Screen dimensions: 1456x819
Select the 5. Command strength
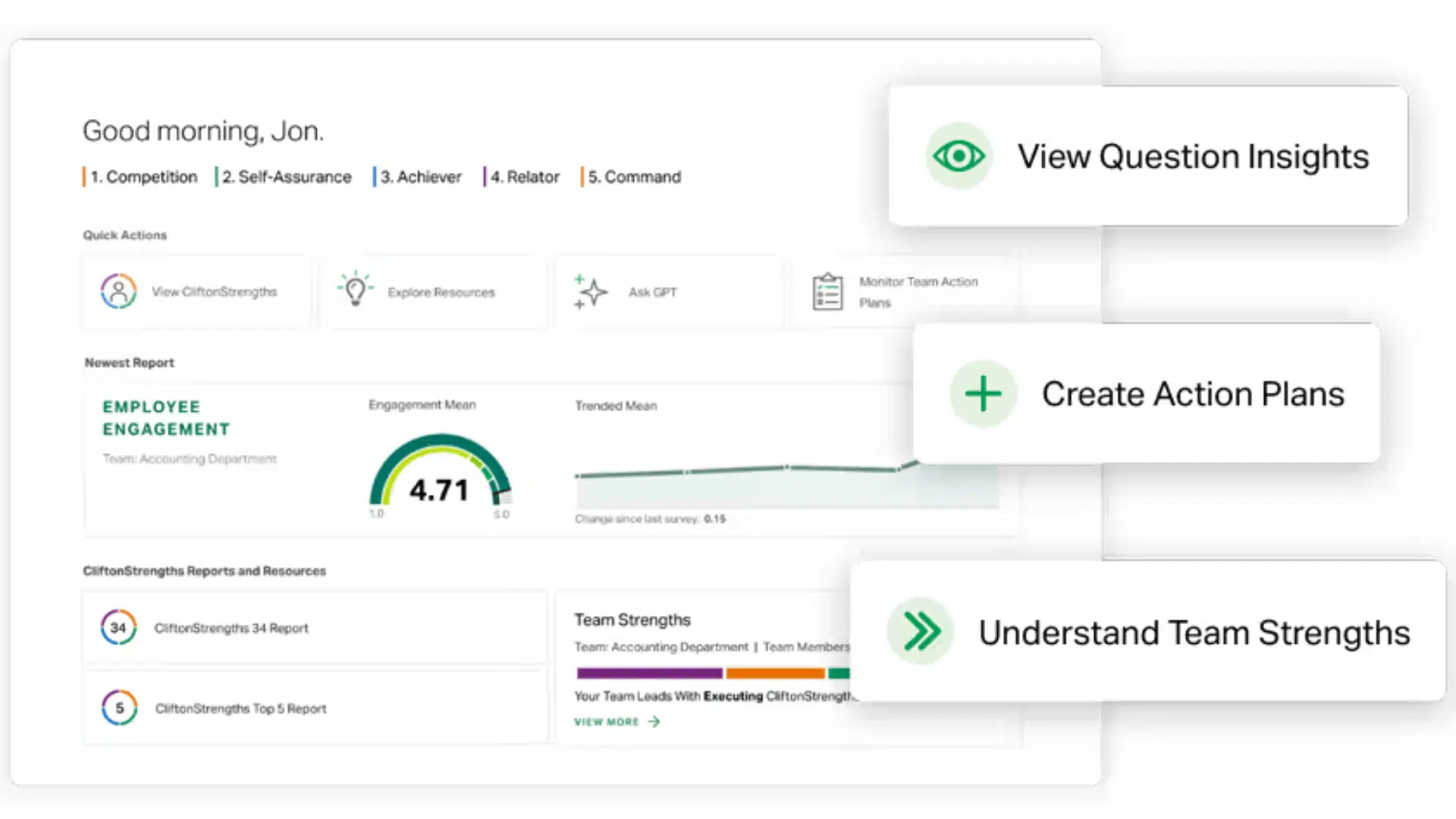pyautogui.click(x=631, y=177)
